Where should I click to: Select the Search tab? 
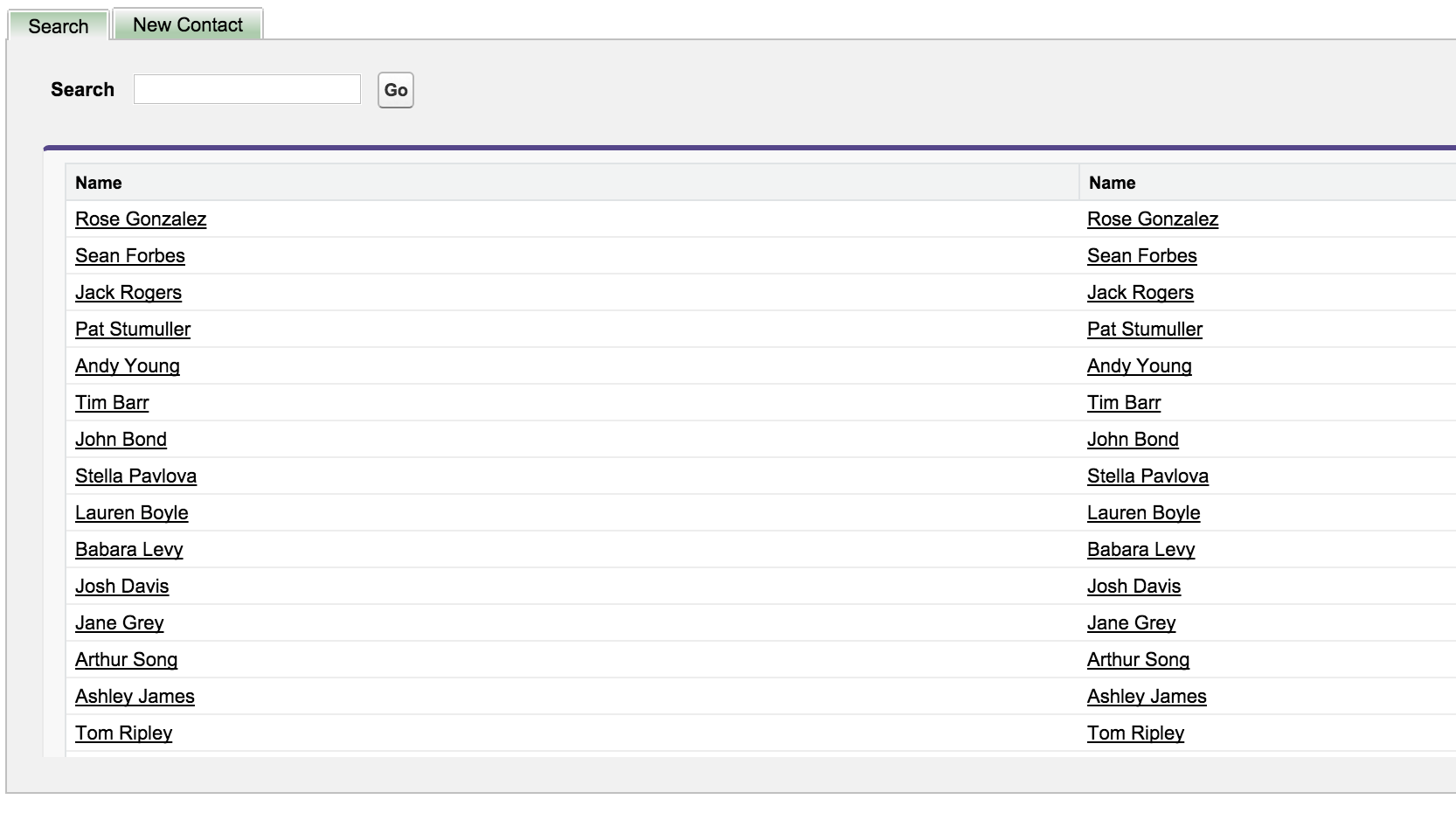(x=59, y=26)
